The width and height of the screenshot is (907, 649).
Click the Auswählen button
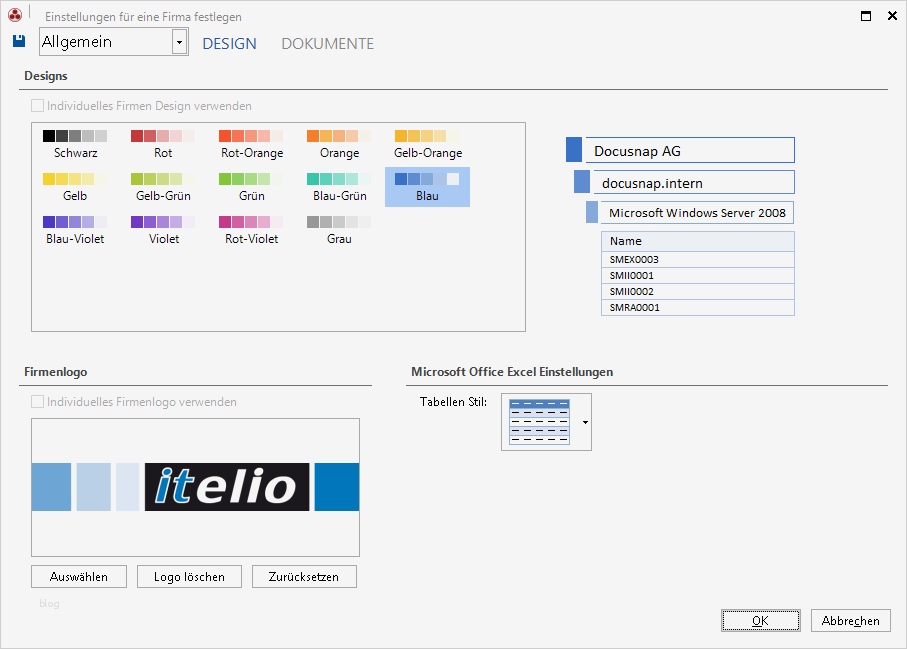[x=79, y=577]
